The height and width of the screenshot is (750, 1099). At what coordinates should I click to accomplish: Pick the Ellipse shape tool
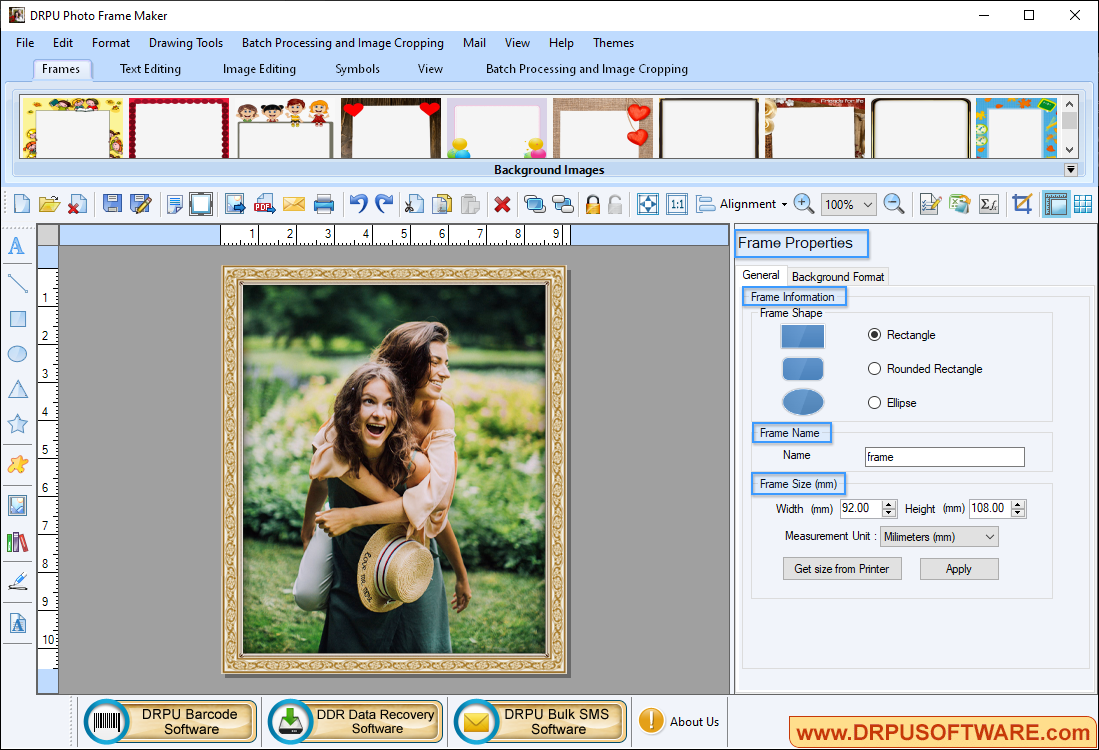(x=17, y=354)
